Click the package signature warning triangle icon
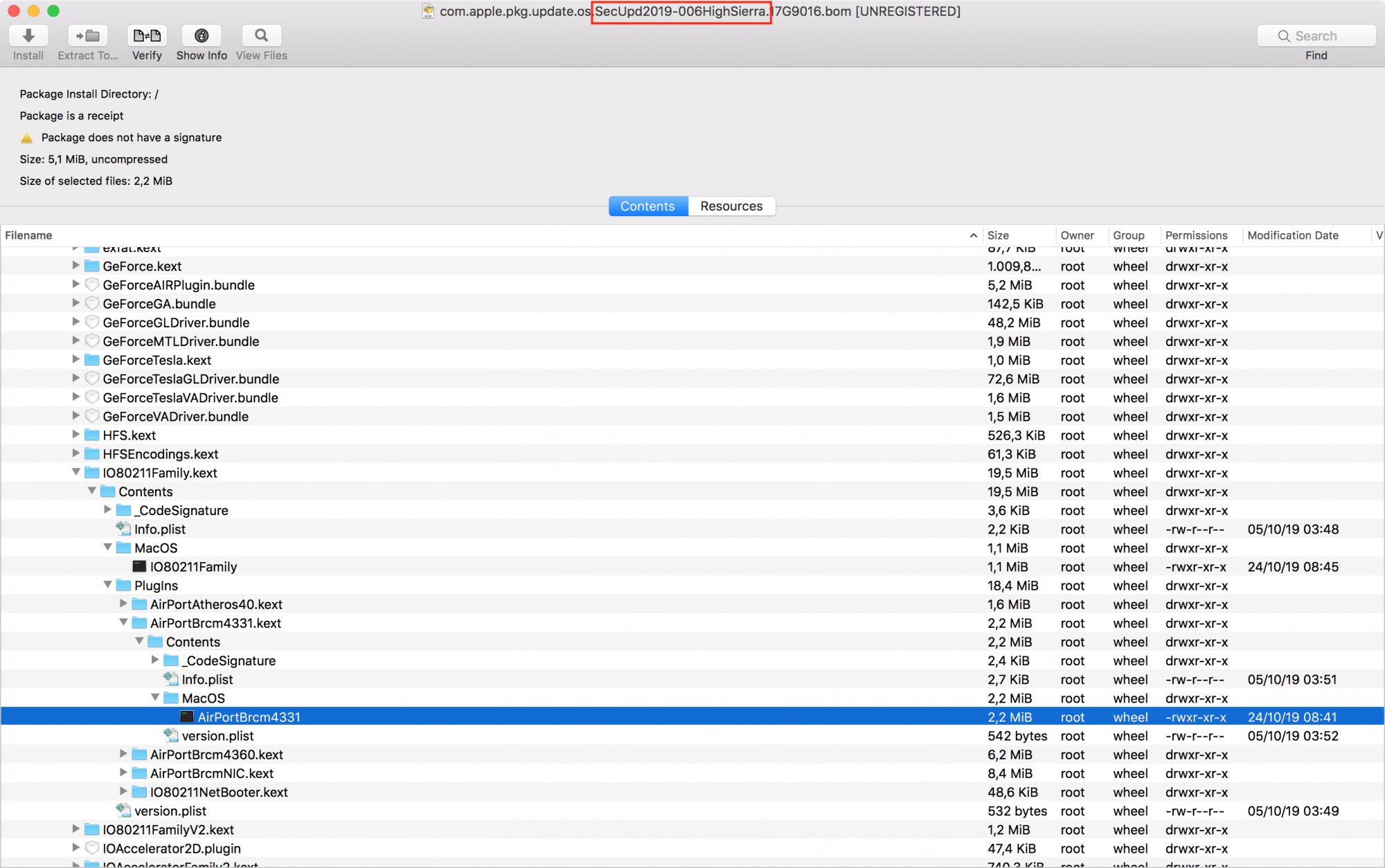 click(27, 138)
